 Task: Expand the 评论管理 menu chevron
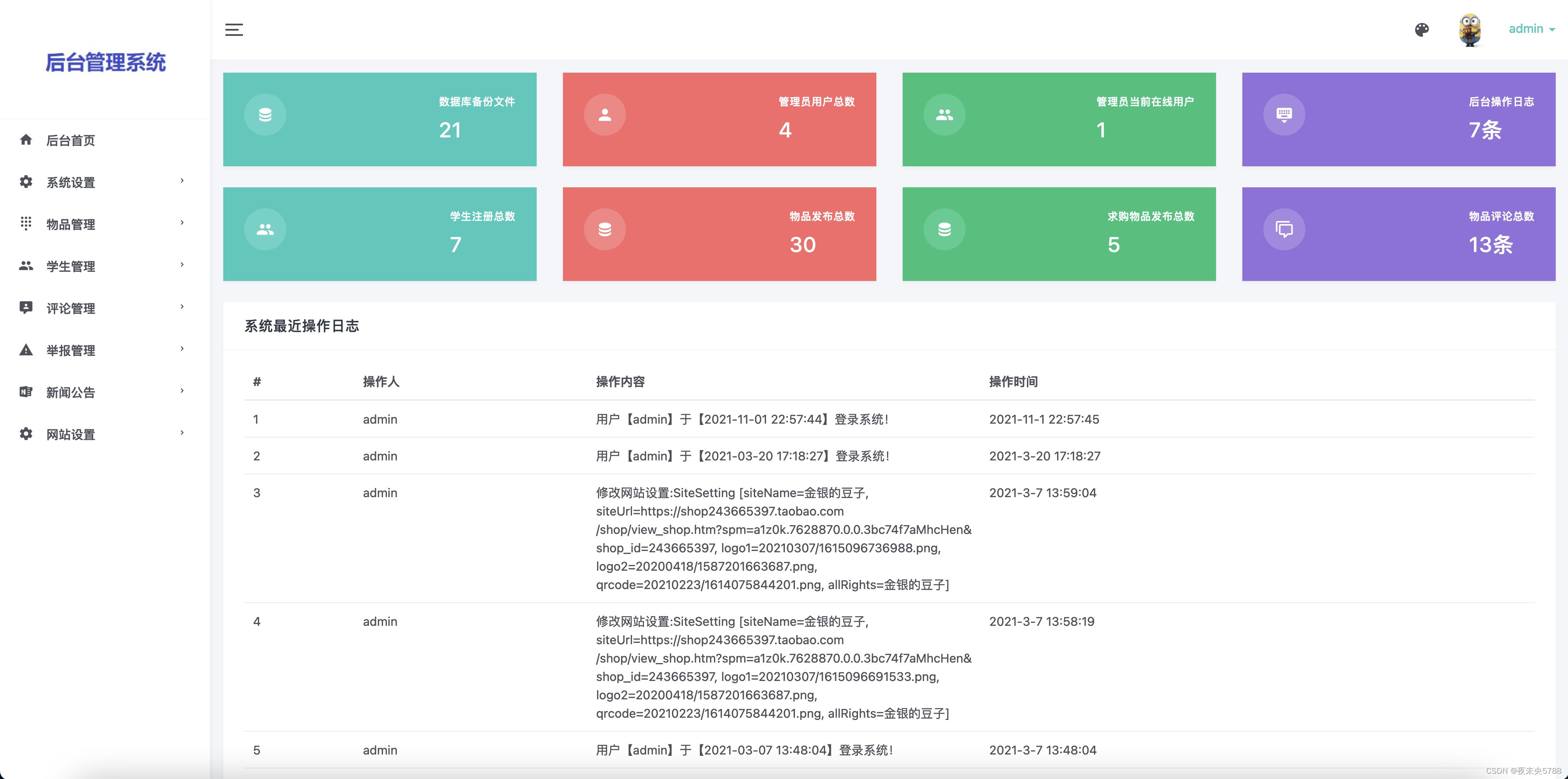182,307
